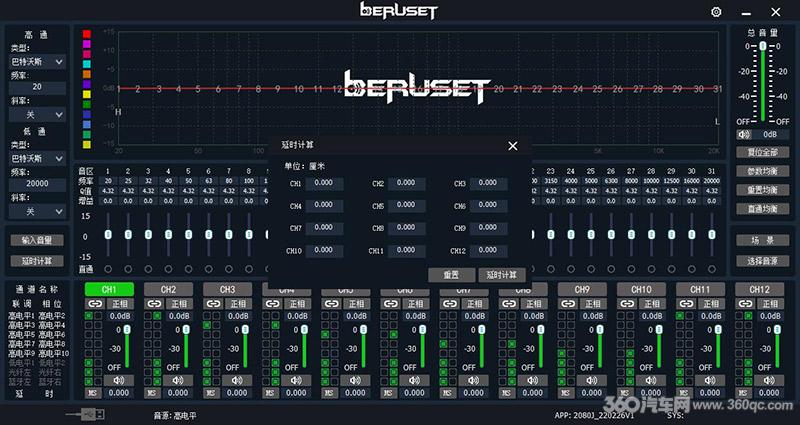Screen dimensions: 800x425
Task: Select the CH2 channel tab
Action: [168, 289]
